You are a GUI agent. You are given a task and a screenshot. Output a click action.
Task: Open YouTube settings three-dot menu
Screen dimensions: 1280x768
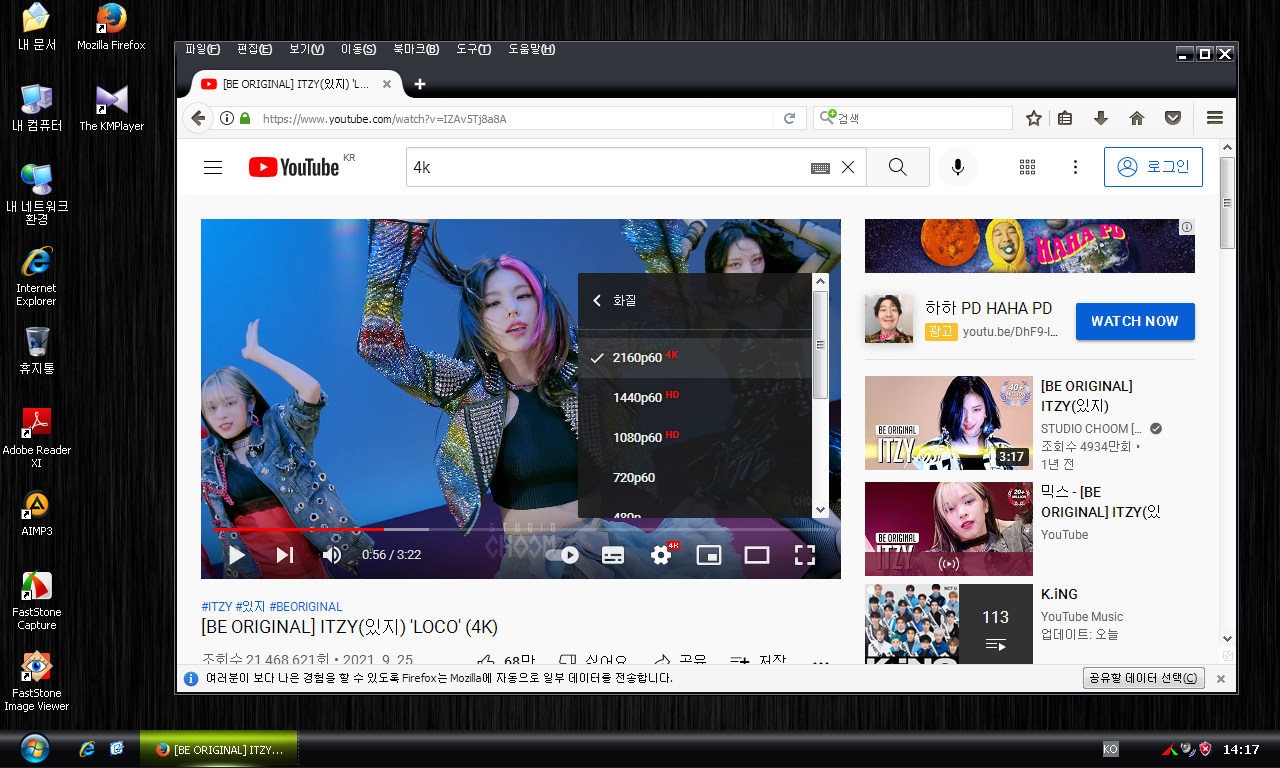click(x=1075, y=167)
